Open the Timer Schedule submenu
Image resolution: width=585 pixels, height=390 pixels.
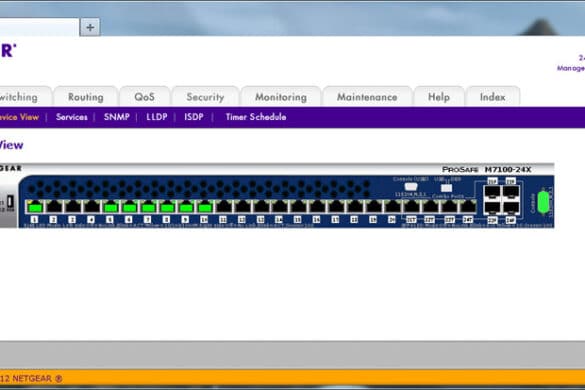(256, 117)
